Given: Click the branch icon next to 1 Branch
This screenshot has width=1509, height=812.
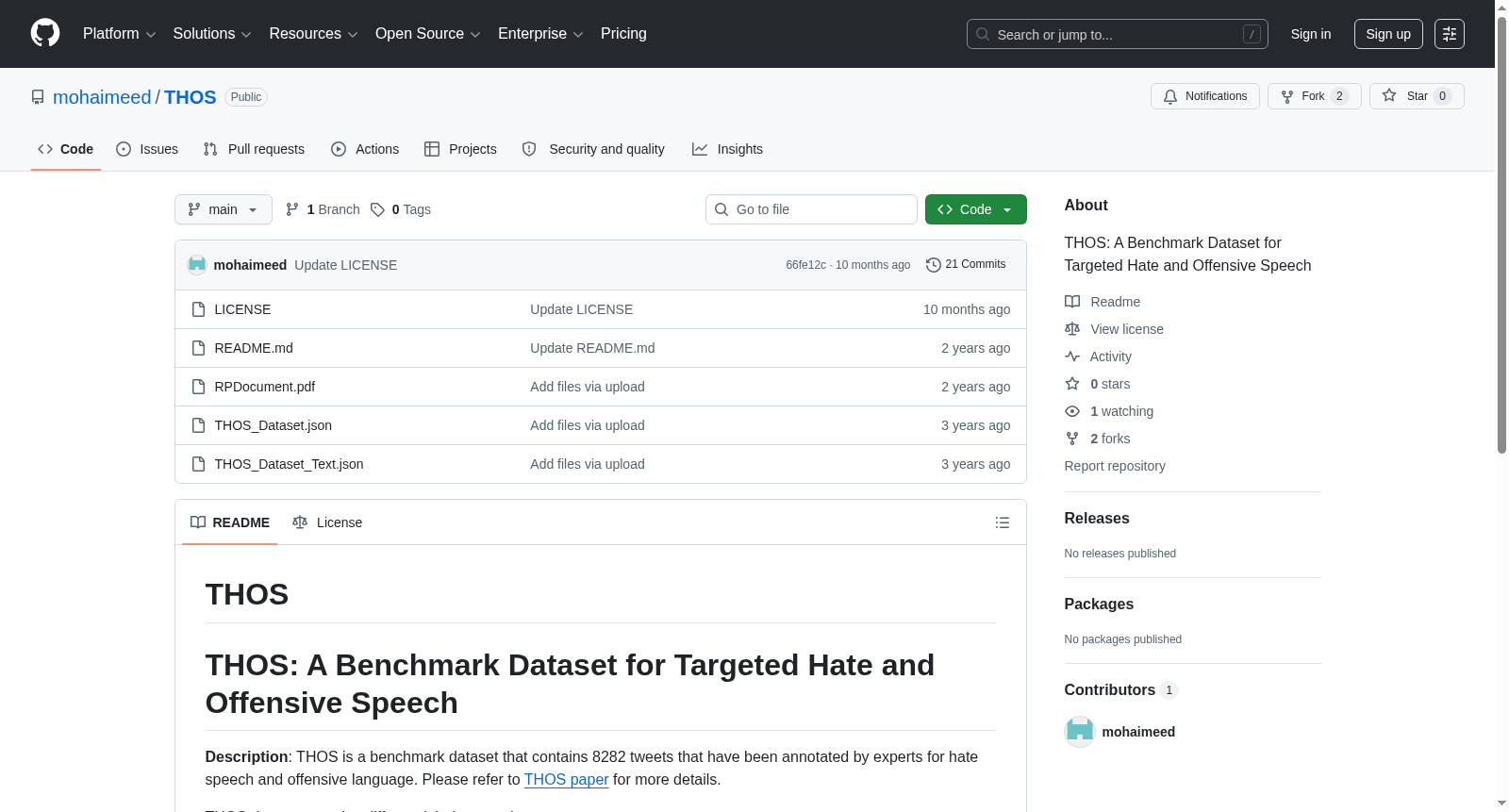Looking at the screenshot, I should pos(292,209).
